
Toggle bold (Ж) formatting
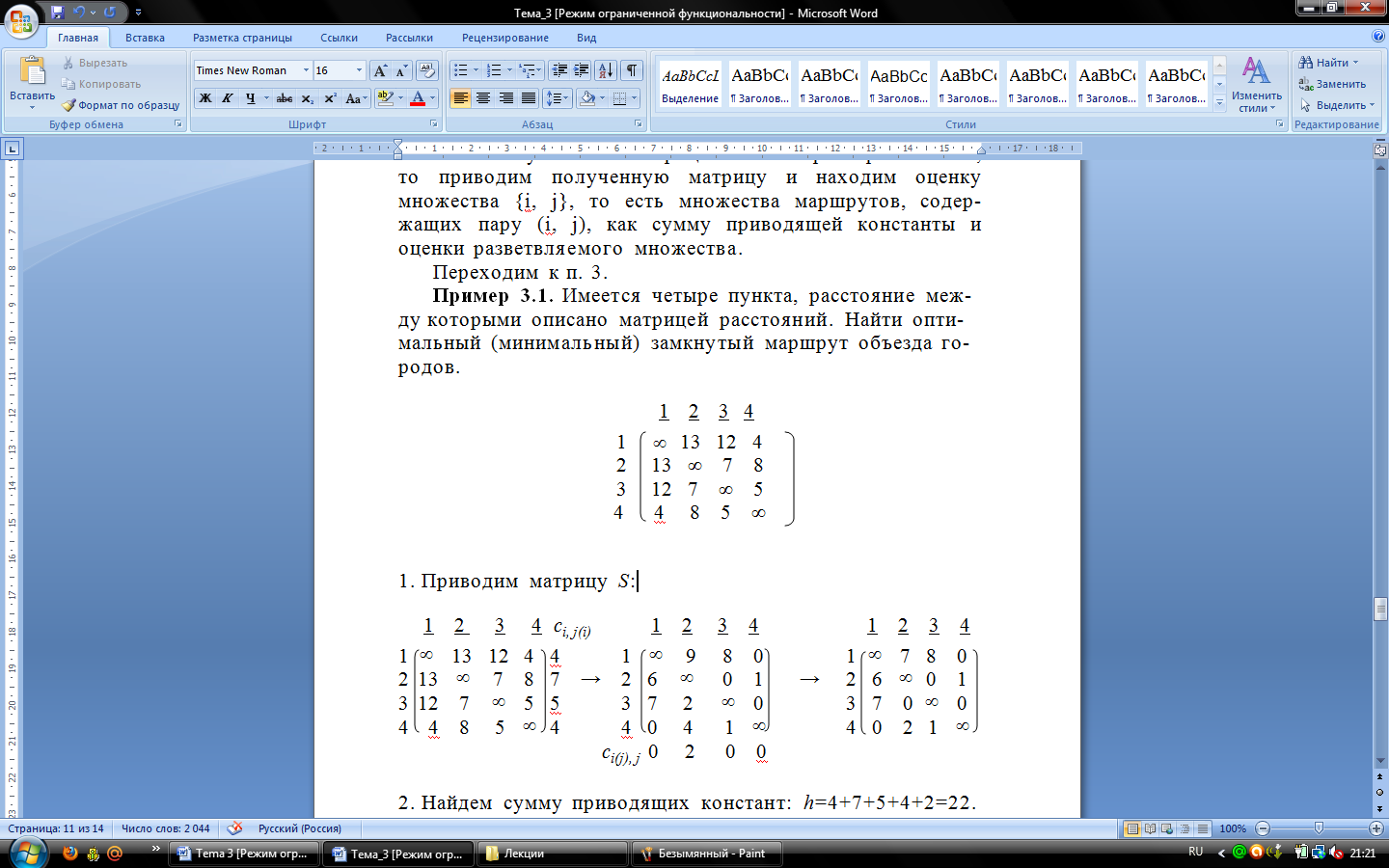(205, 98)
